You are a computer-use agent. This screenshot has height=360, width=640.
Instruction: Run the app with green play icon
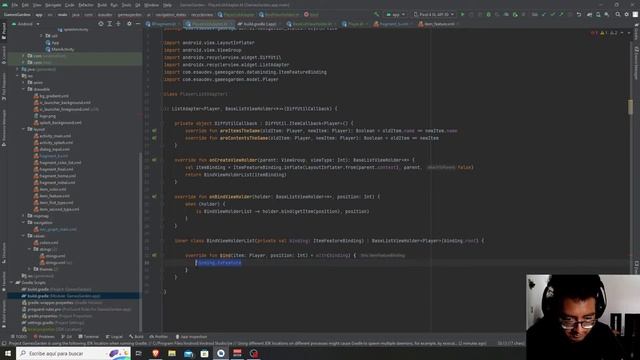(462, 14)
